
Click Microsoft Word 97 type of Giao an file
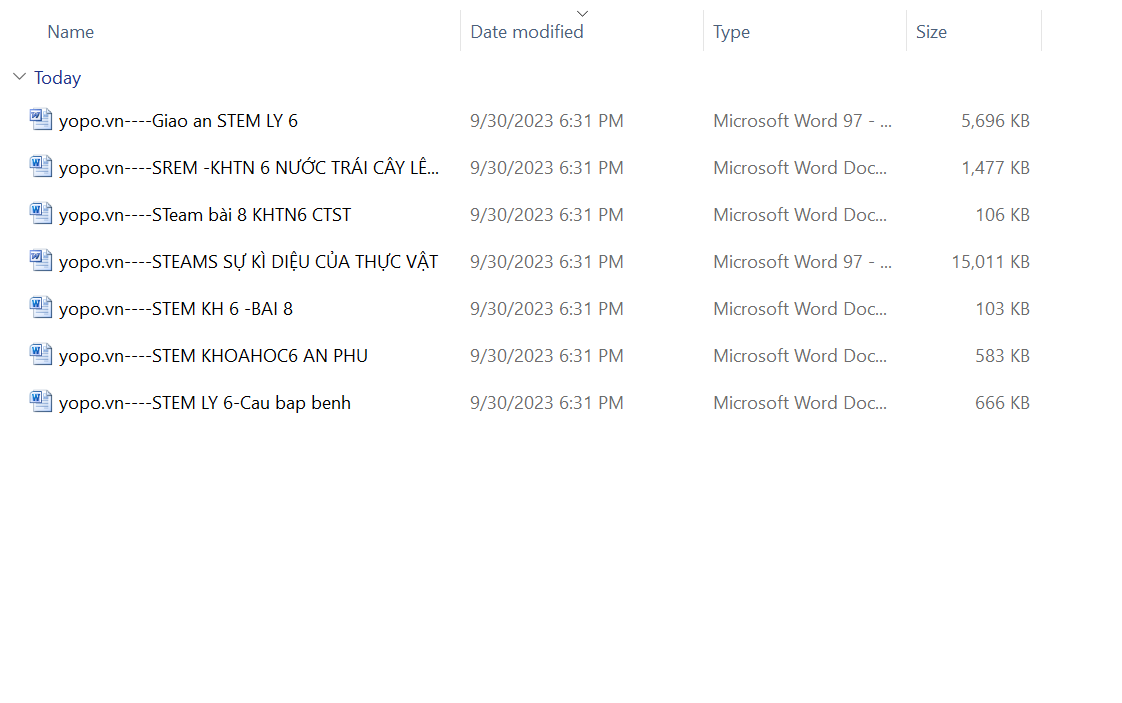(802, 121)
